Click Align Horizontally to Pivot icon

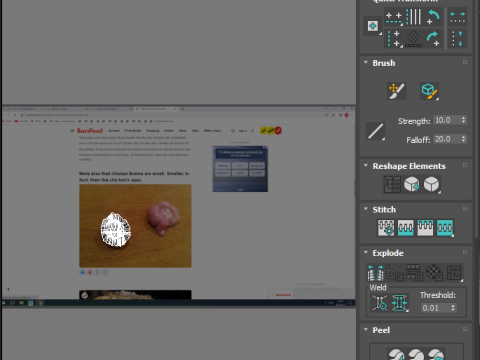coord(394,18)
